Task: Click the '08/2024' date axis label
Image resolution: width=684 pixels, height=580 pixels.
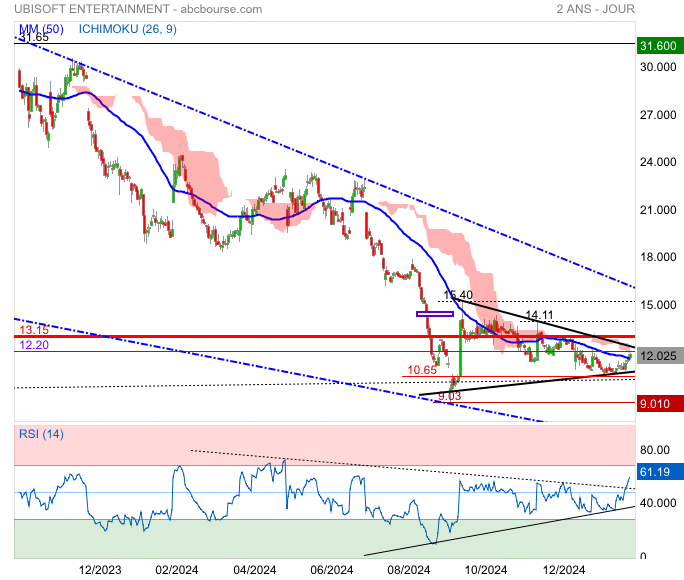Action: point(409,570)
